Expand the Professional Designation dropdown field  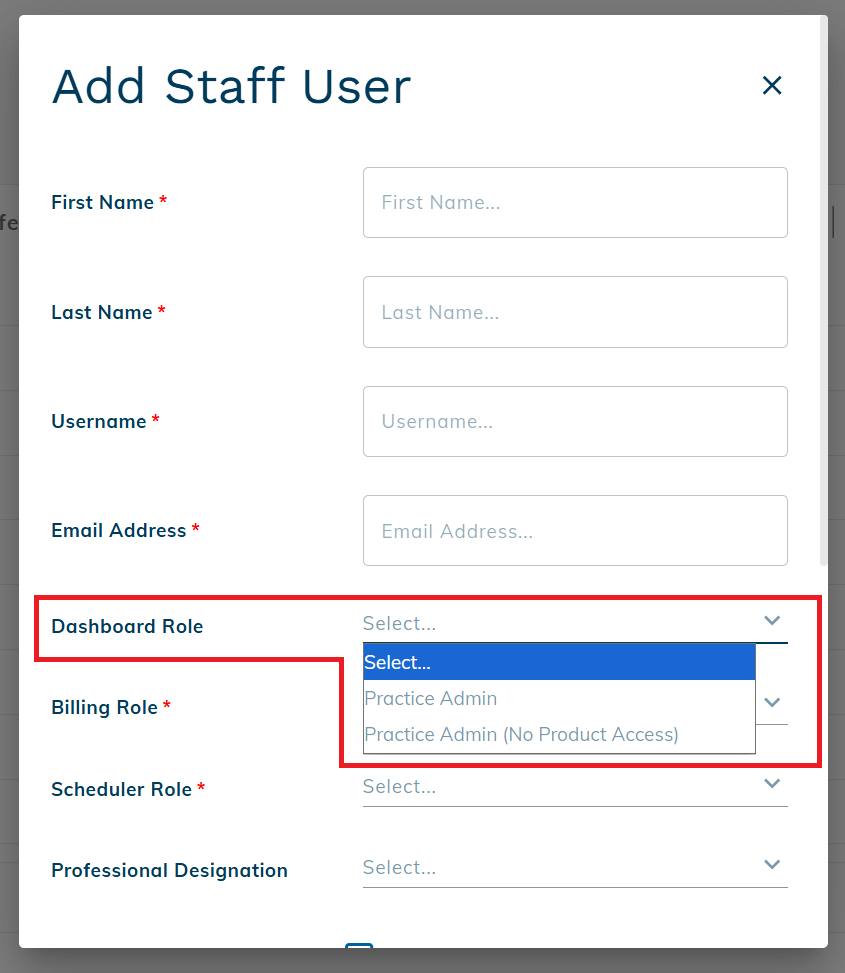pyautogui.click(x=560, y=868)
